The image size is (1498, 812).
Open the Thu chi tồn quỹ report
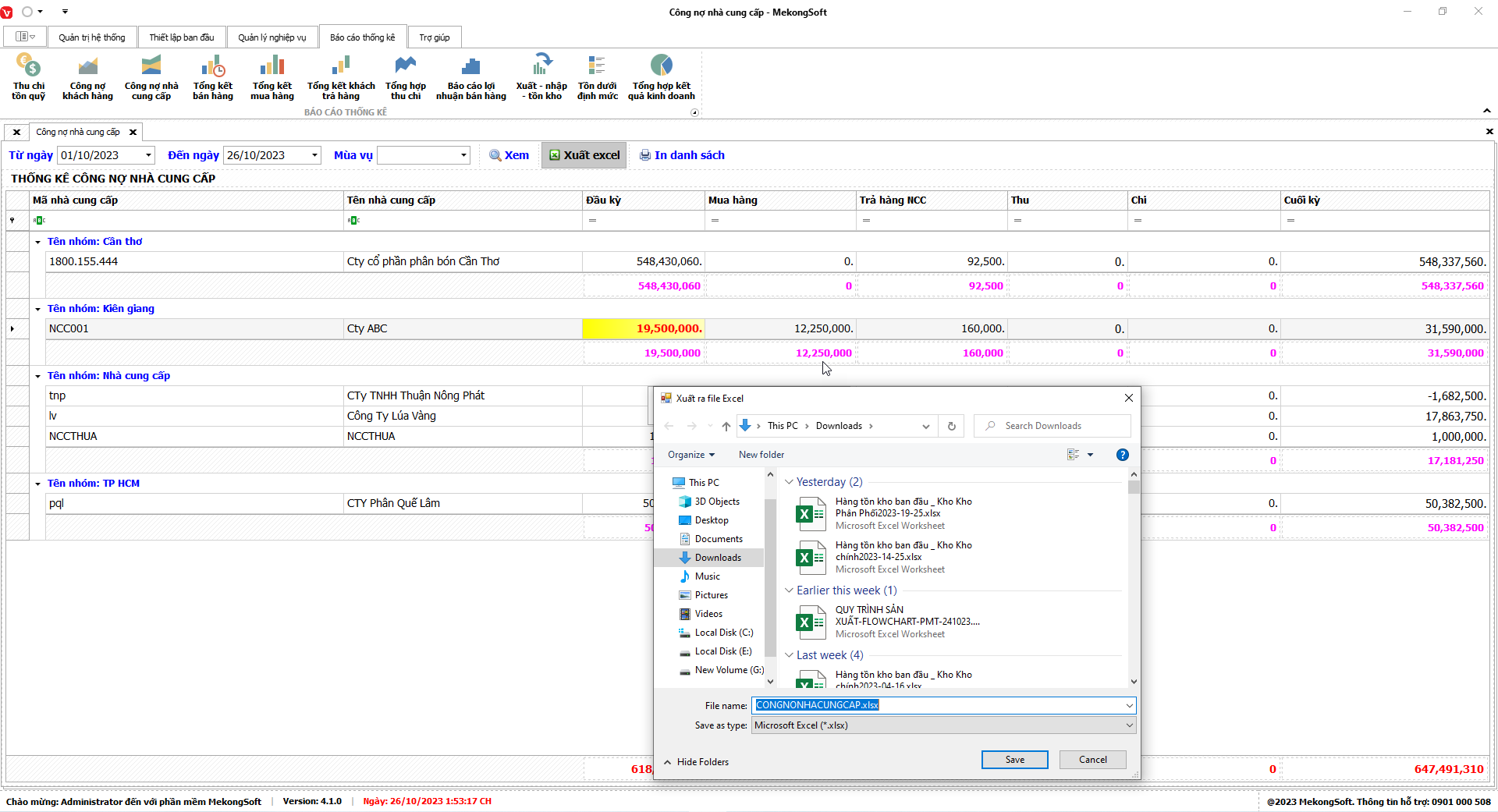[x=28, y=76]
